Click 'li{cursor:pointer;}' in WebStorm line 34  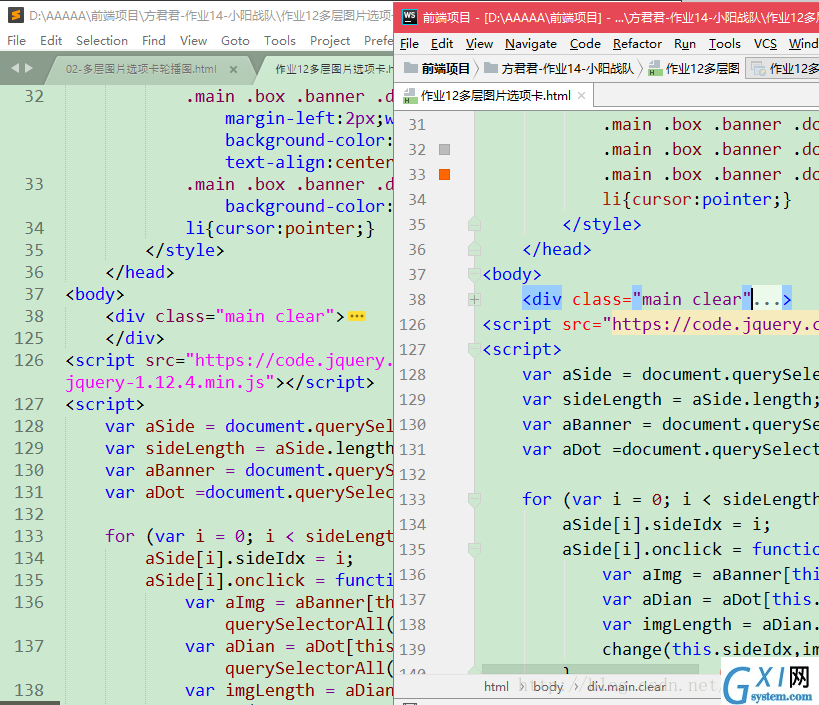pos(697,199)
